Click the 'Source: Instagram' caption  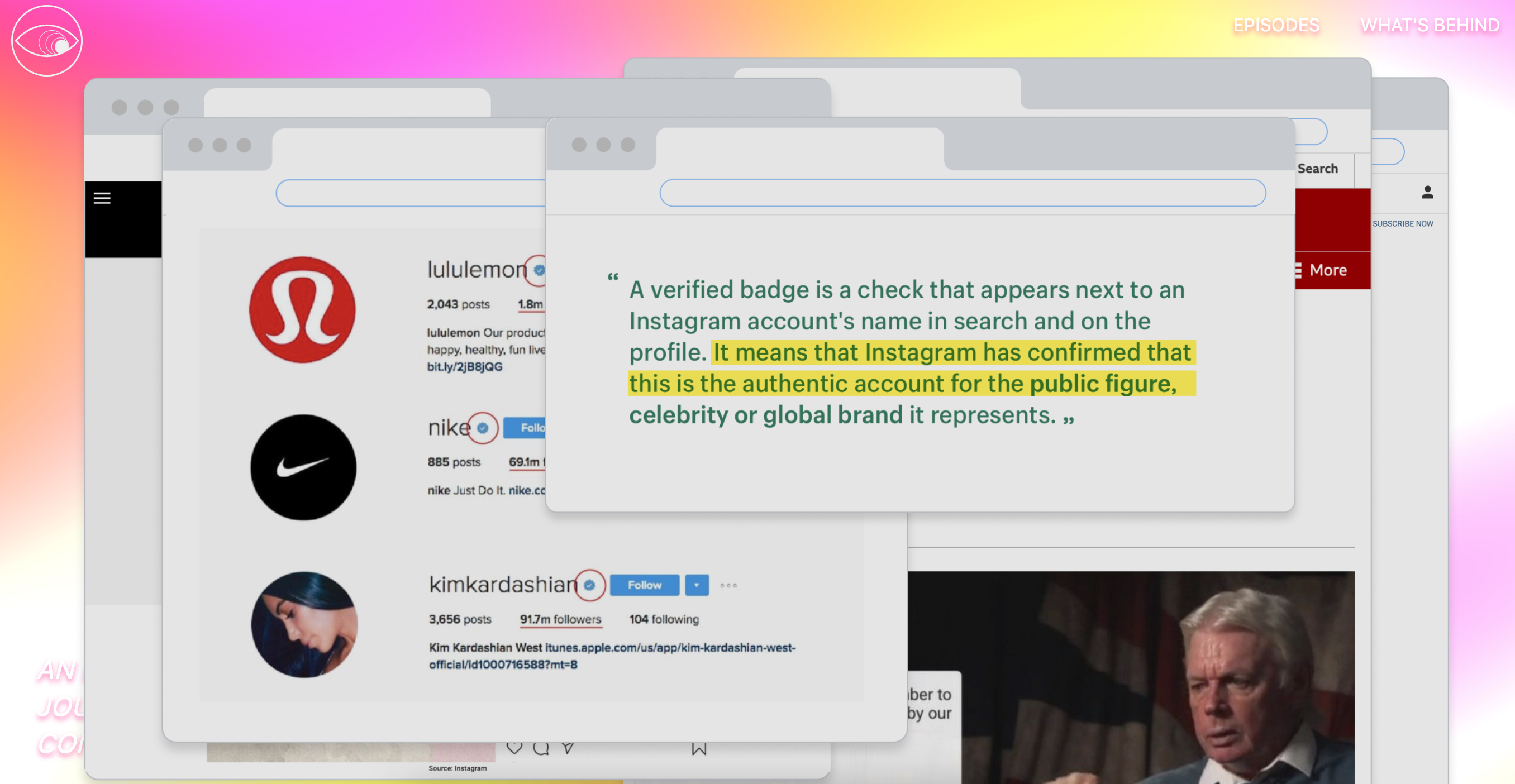tap(458, 769)
